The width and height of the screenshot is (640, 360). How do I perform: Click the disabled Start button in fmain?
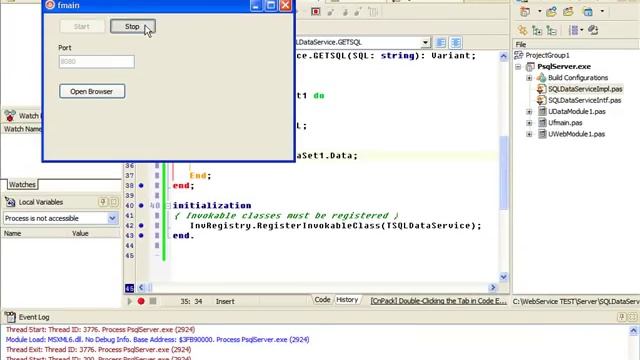pyautogui.click(x=82, y=27)
